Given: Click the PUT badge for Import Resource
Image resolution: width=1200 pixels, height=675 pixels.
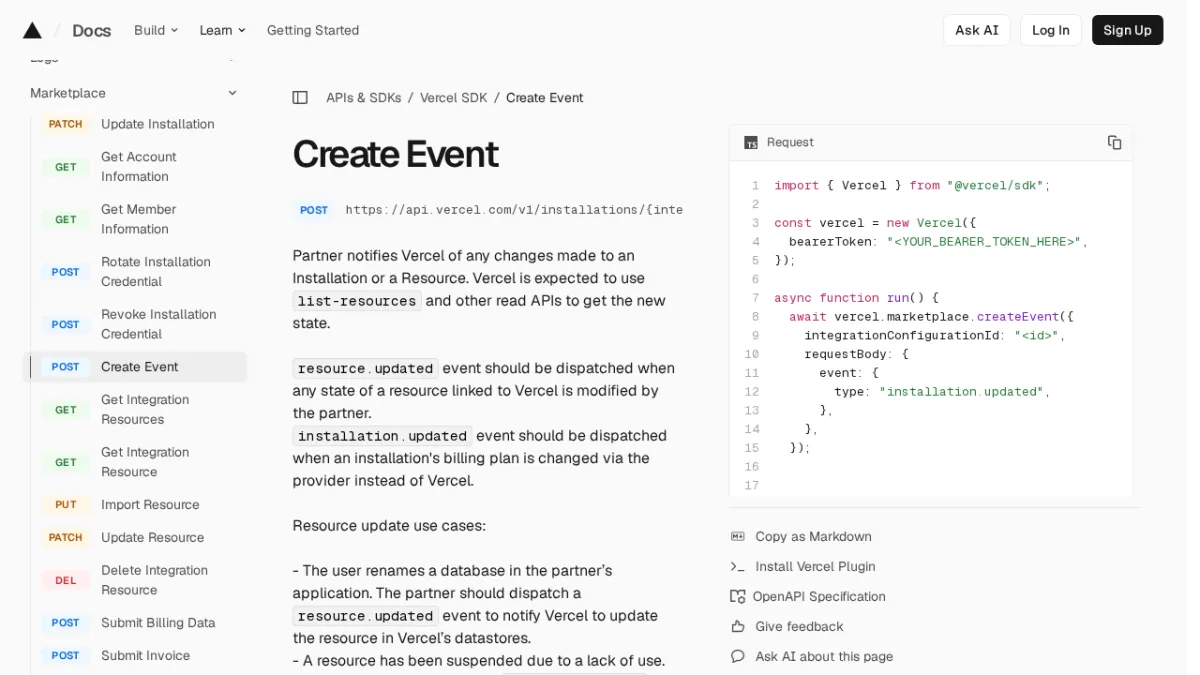Looking at the screenshot, I should (x=66, y=505).
